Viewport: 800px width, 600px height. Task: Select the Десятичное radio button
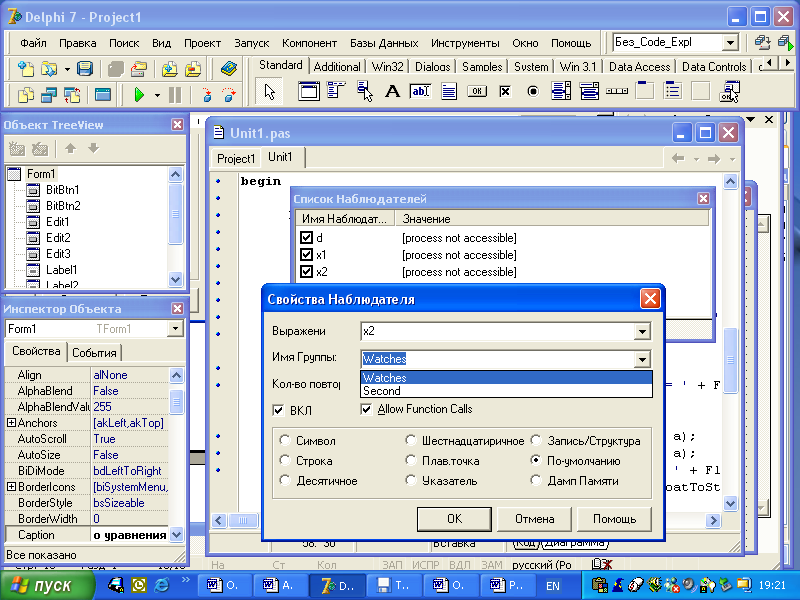pyautogui.click(x=285, y=480)
